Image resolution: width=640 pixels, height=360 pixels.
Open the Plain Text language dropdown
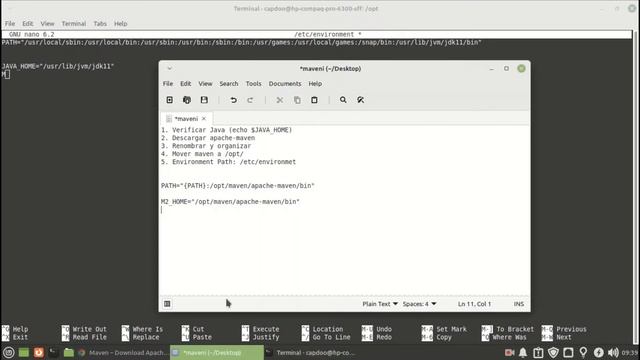[x=380, y=304]
